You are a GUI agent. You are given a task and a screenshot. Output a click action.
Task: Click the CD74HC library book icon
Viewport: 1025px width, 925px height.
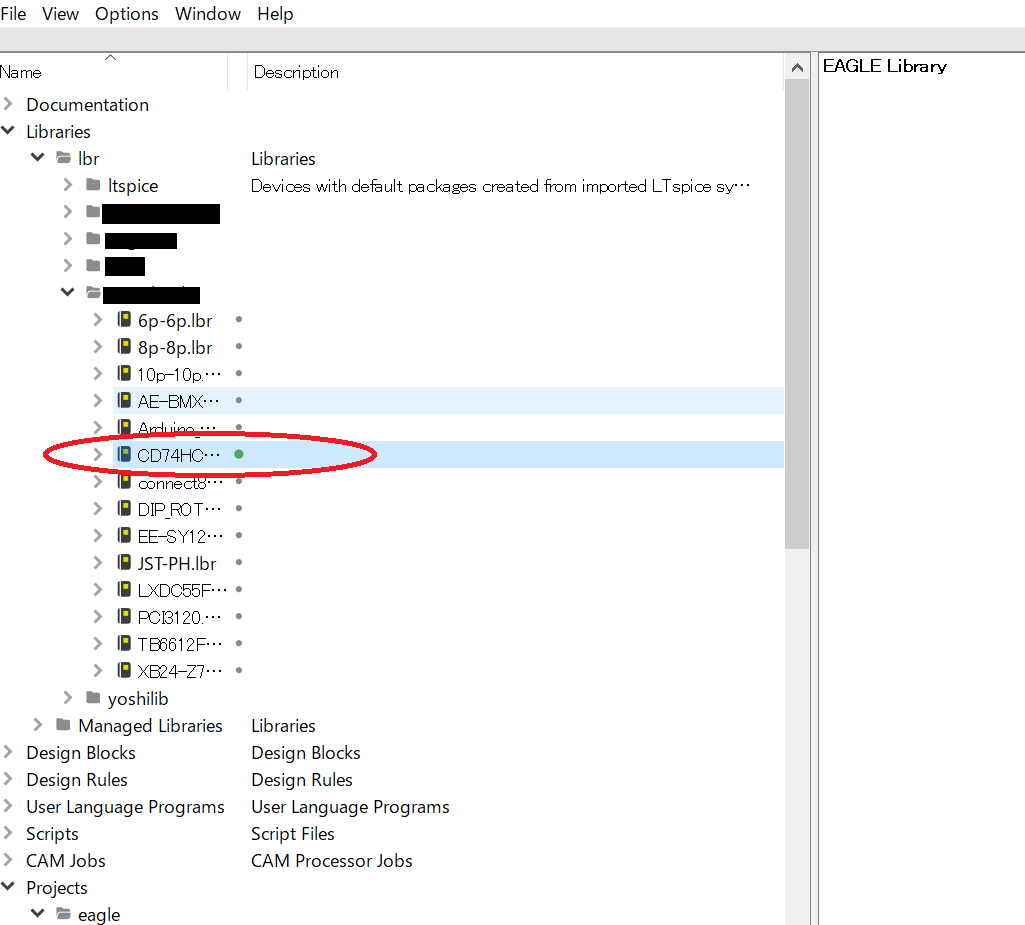pos(124,454)
